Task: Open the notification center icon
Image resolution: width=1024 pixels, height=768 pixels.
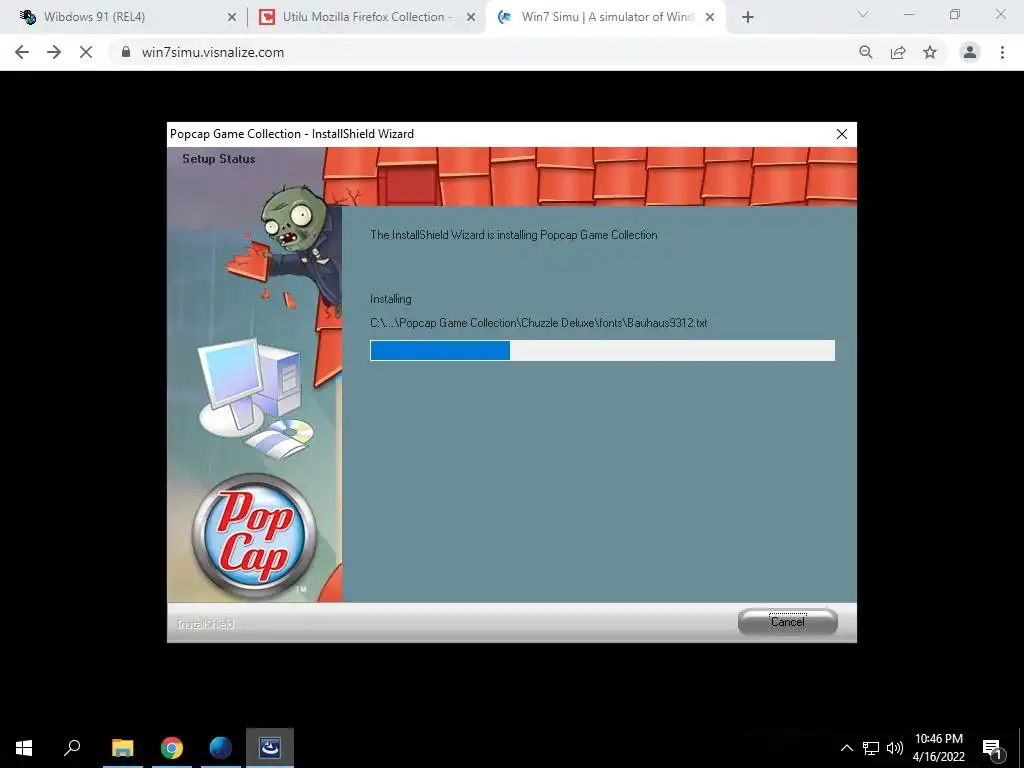Action: (993, 749)
